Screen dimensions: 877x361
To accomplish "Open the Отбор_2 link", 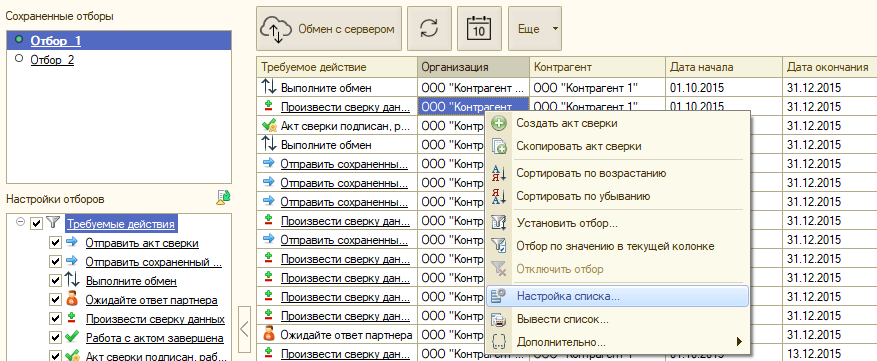I will 52,60.
